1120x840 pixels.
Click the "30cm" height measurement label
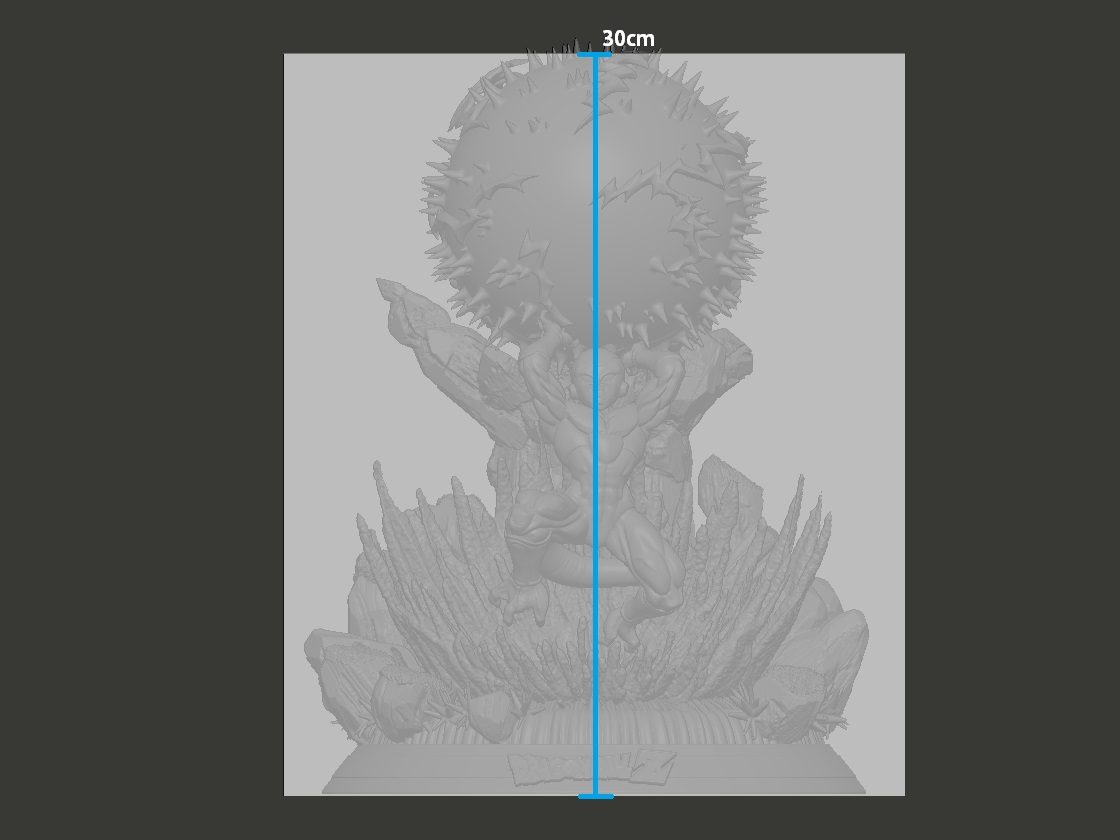pyautogui.click(x=628, y=39)
